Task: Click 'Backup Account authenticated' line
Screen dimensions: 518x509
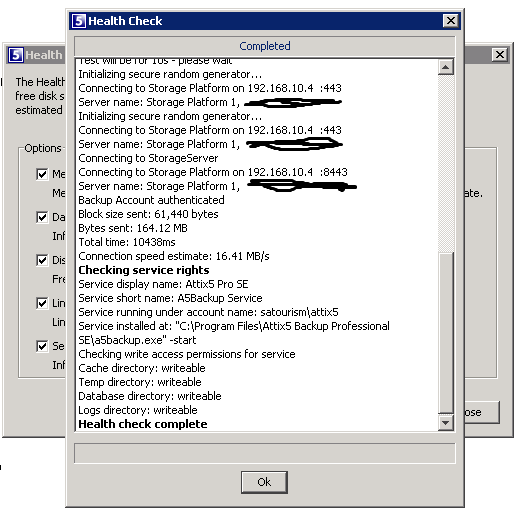Action: [x=151, y=200]
